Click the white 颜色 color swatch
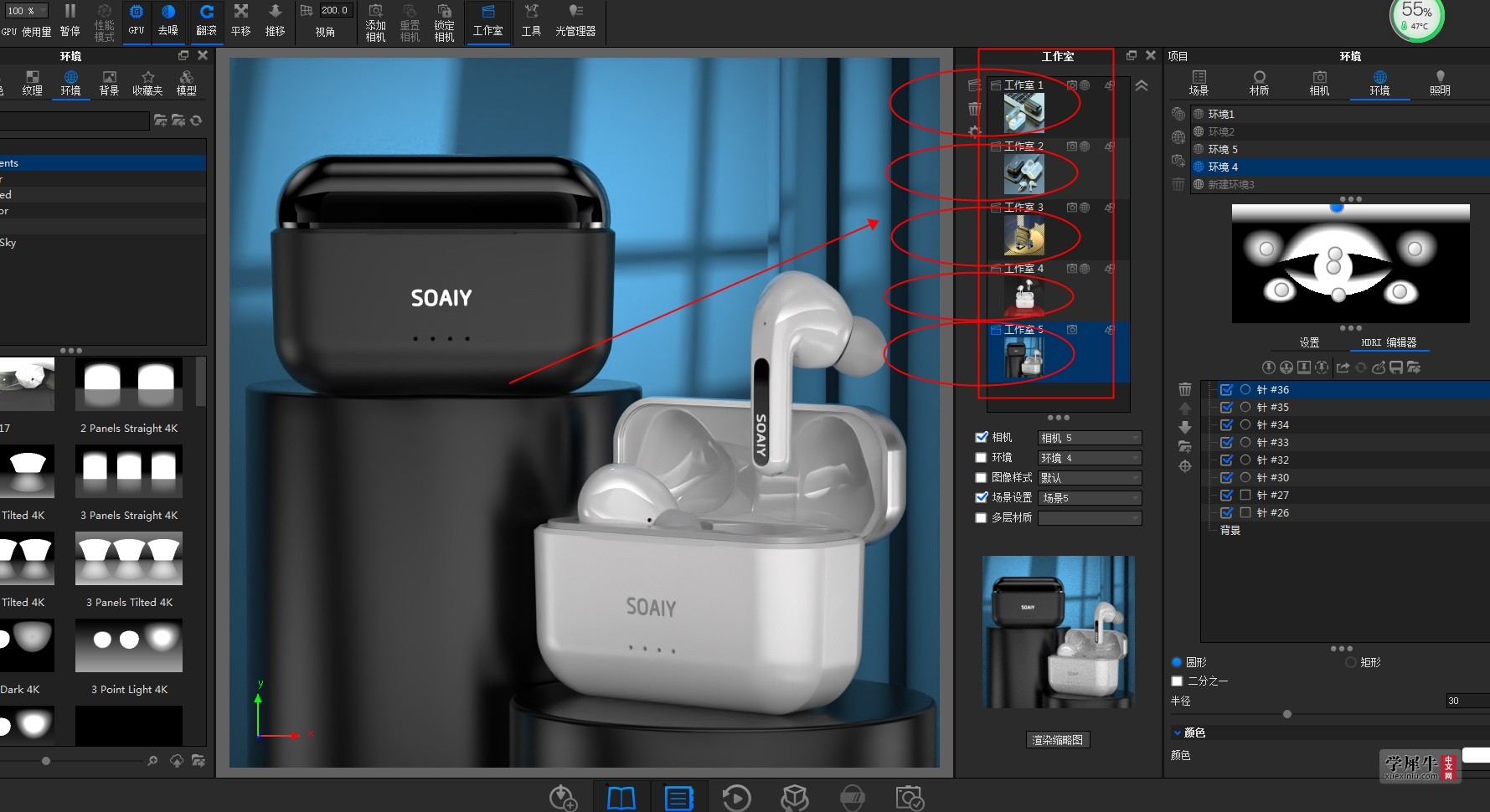The image size is (1490, 812). [1476, 755]
